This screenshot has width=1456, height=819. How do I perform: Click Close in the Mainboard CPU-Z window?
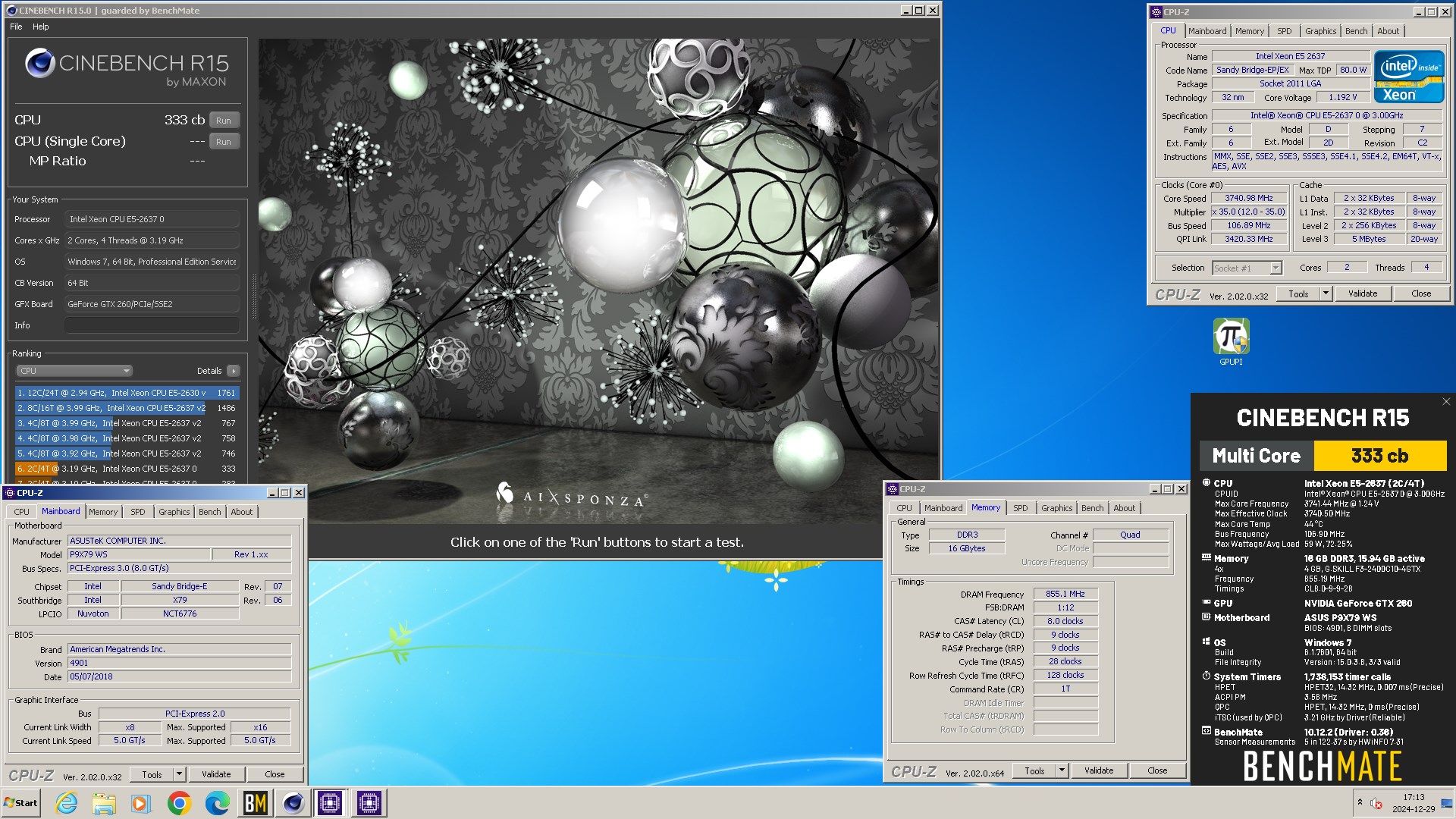275,774
